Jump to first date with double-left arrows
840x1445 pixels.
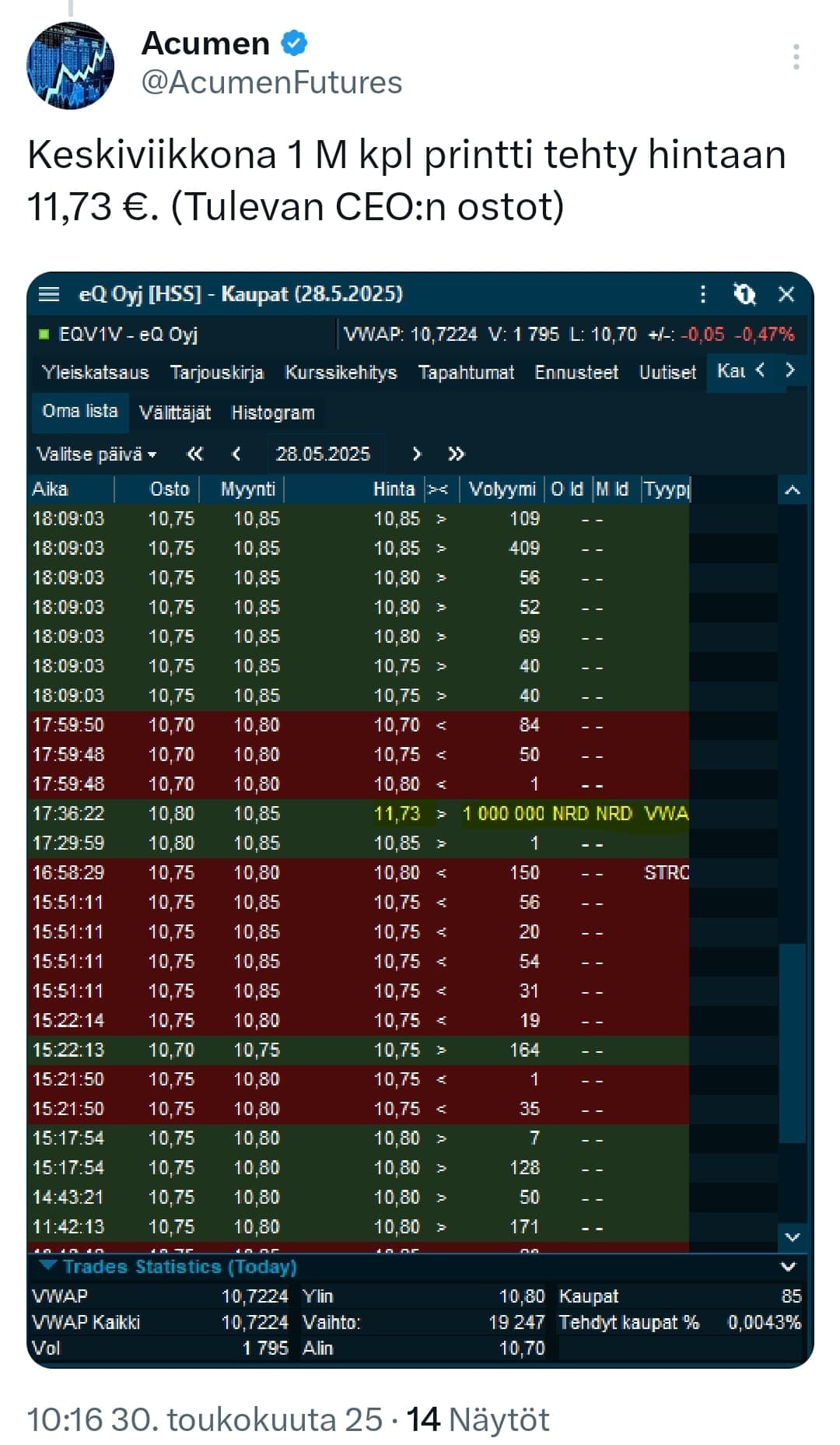tap(195, 454)
